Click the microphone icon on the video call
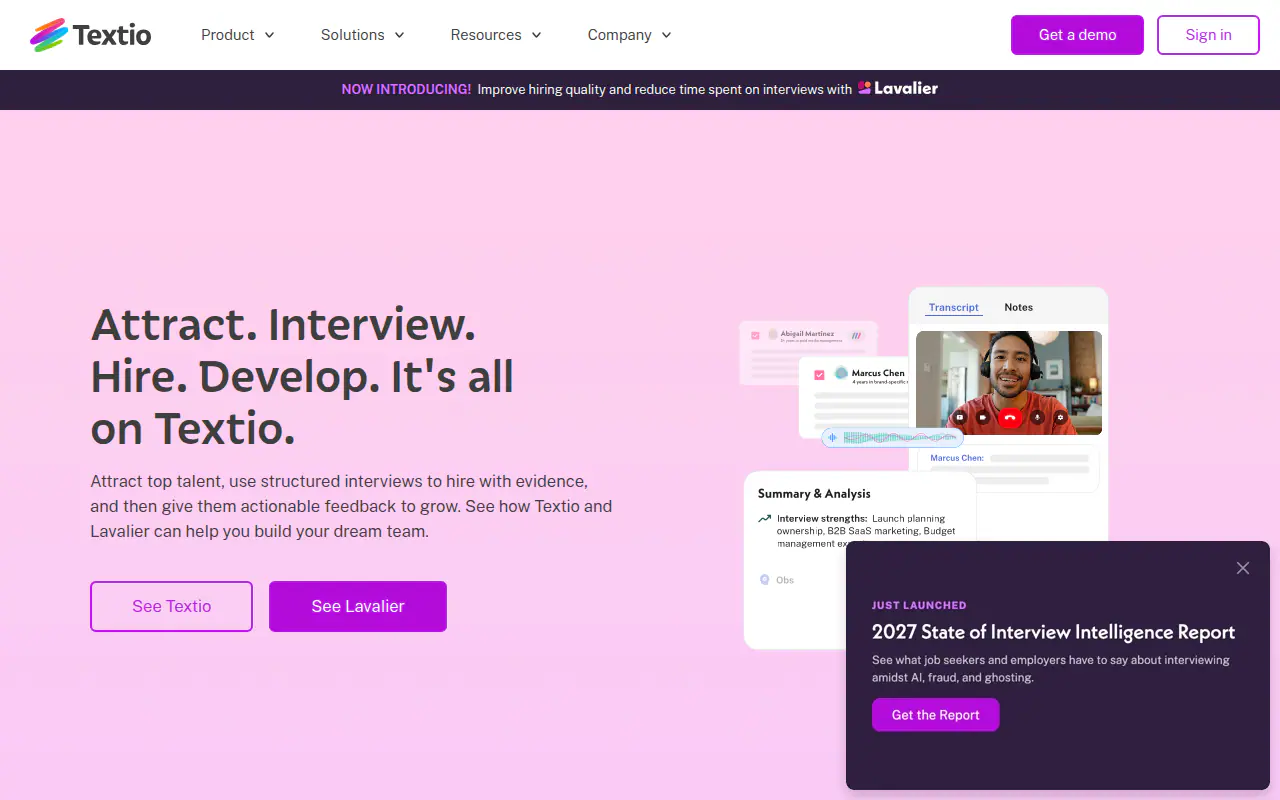Viewport: 1280px width, 800px height. (1037, 417)
